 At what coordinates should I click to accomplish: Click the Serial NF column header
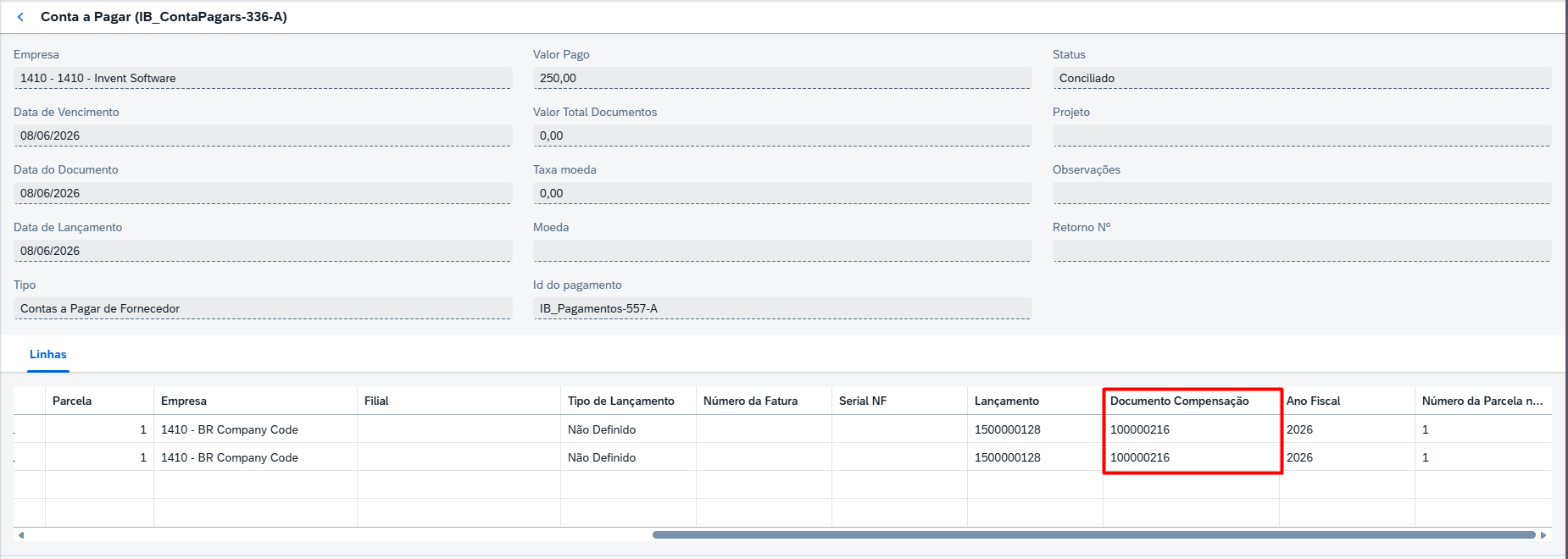[900, 401]
